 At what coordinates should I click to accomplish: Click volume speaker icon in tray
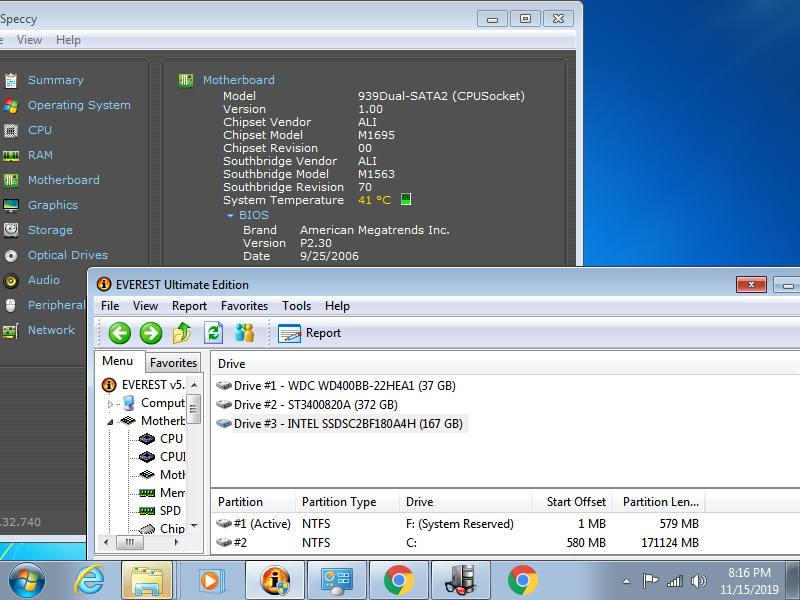pos(698,581)
